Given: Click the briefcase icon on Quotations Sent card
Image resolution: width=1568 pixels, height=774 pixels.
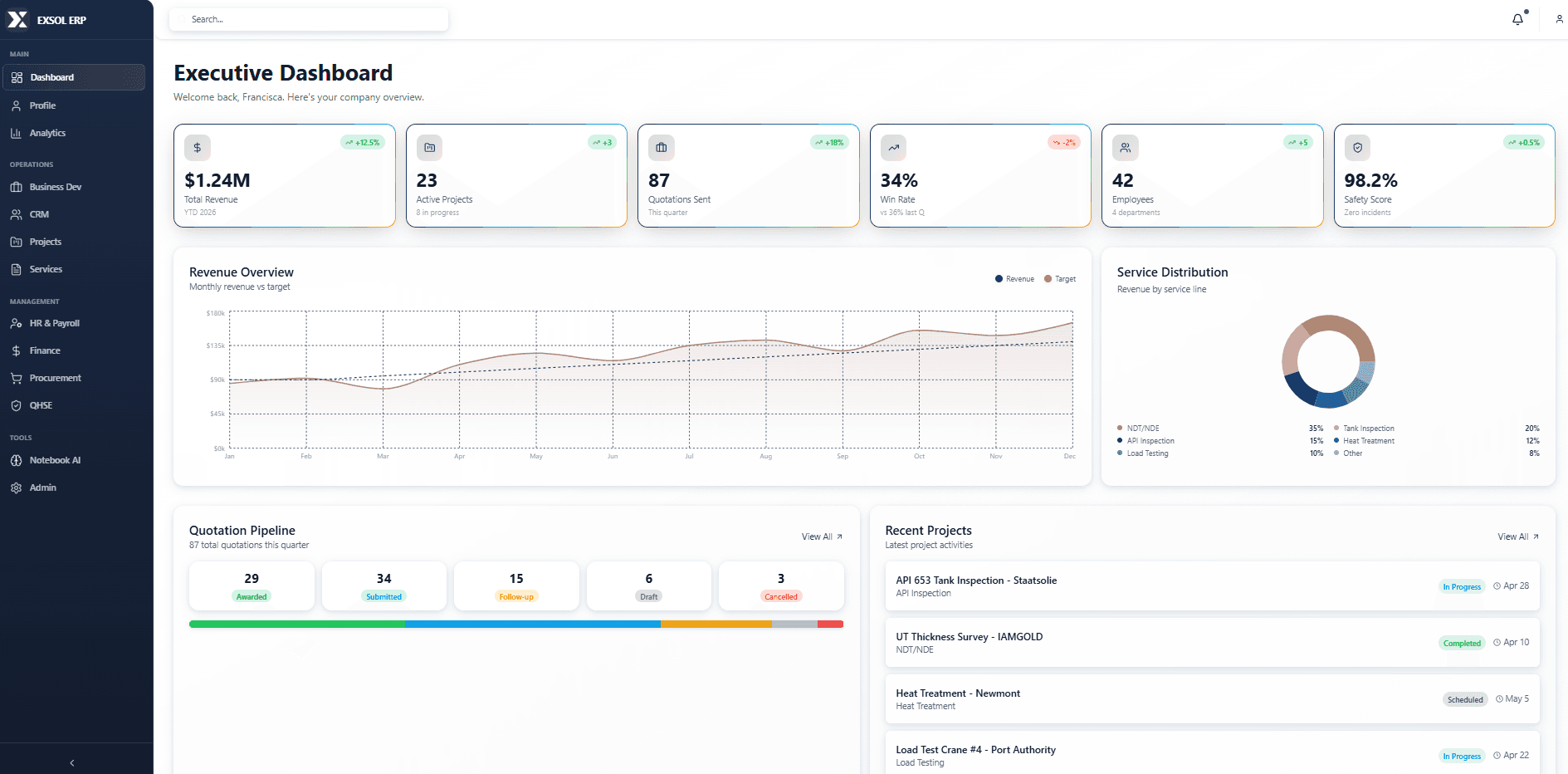Looking at the screenshot, I should pyautogui.click(x=662, y=148).
